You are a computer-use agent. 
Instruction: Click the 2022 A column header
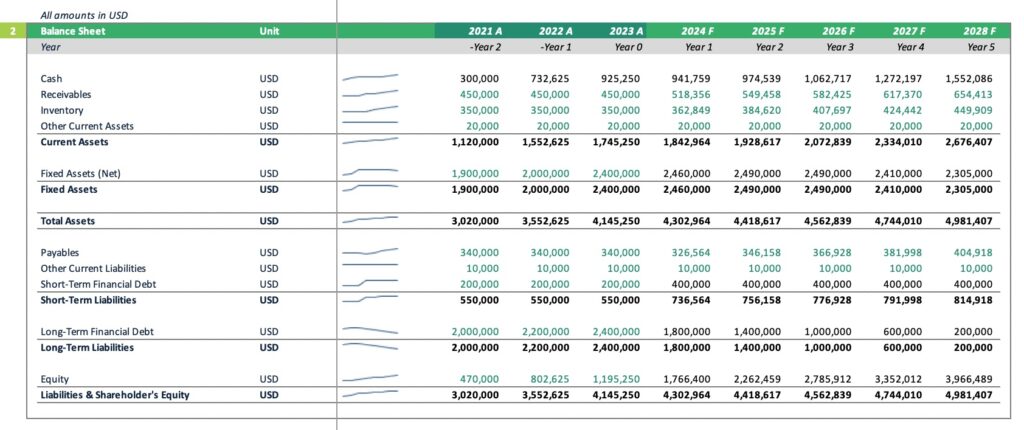point(555,31)
